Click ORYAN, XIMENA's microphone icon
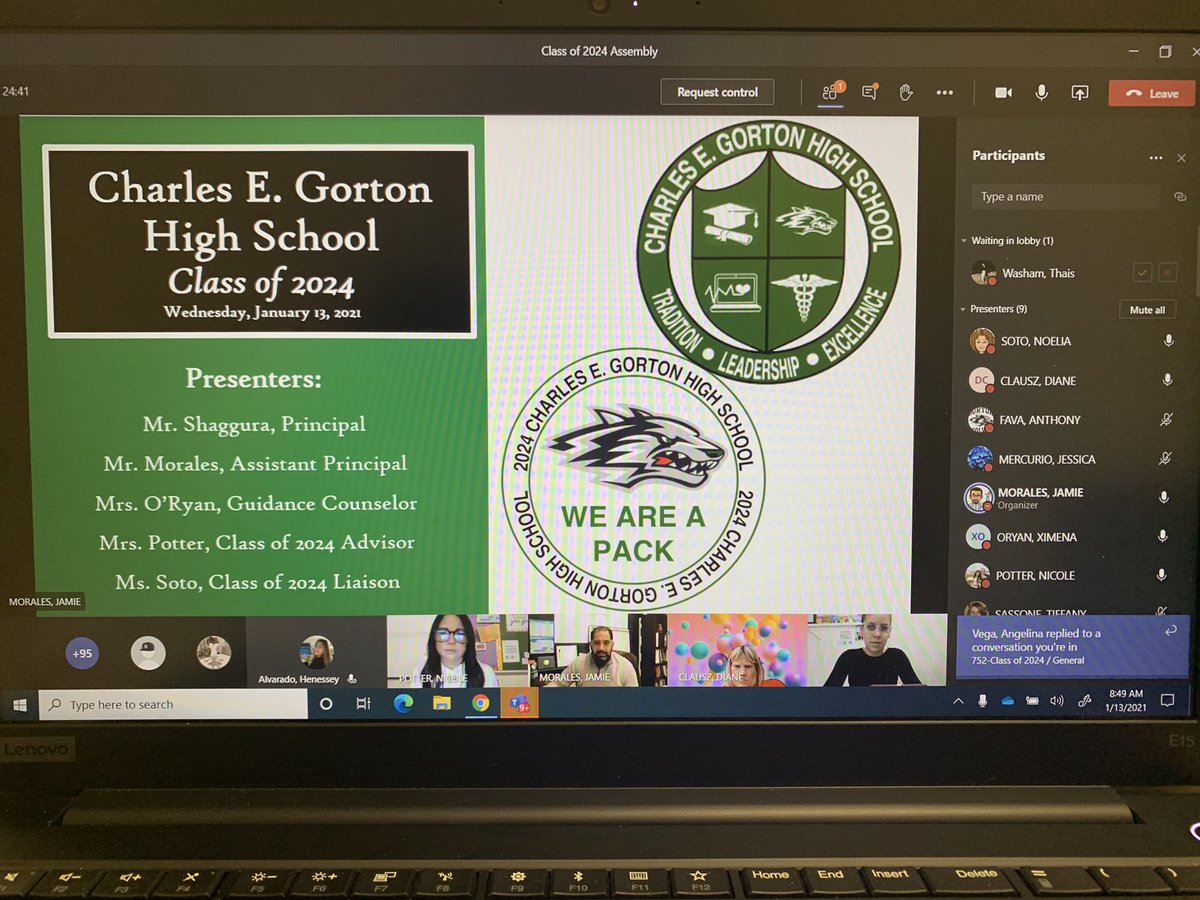 pos(1163,537)
